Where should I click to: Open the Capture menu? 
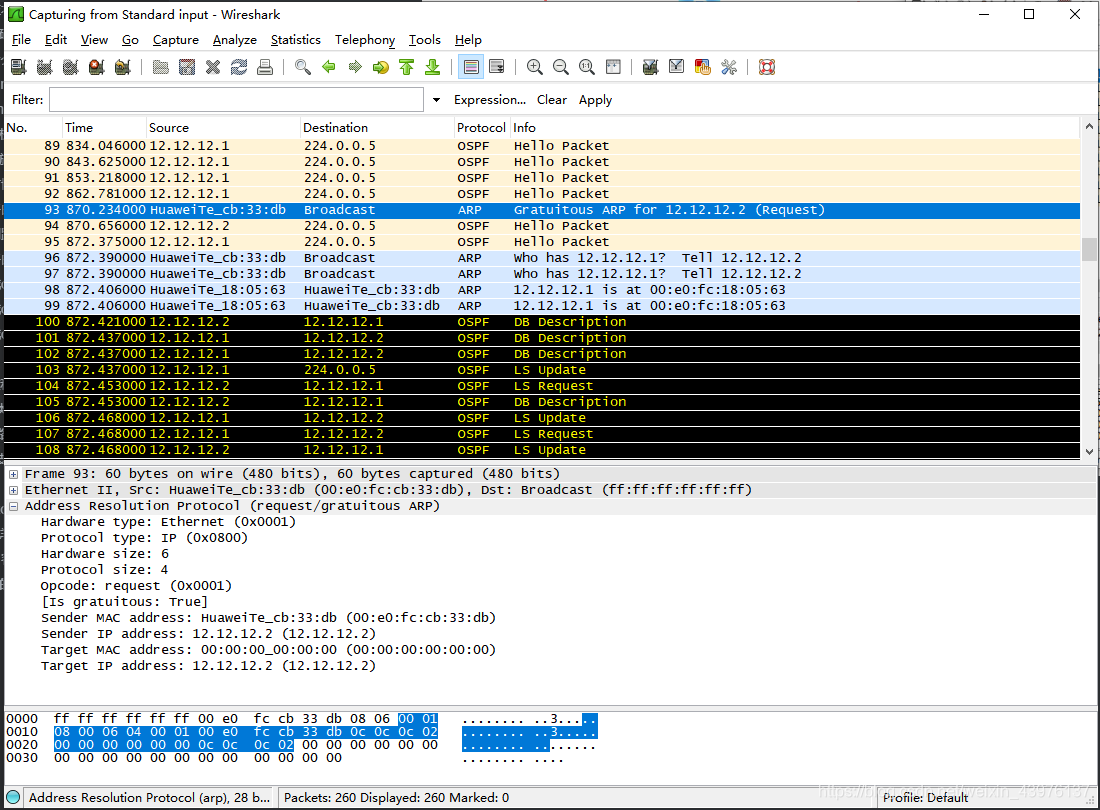tap(175, 40)
